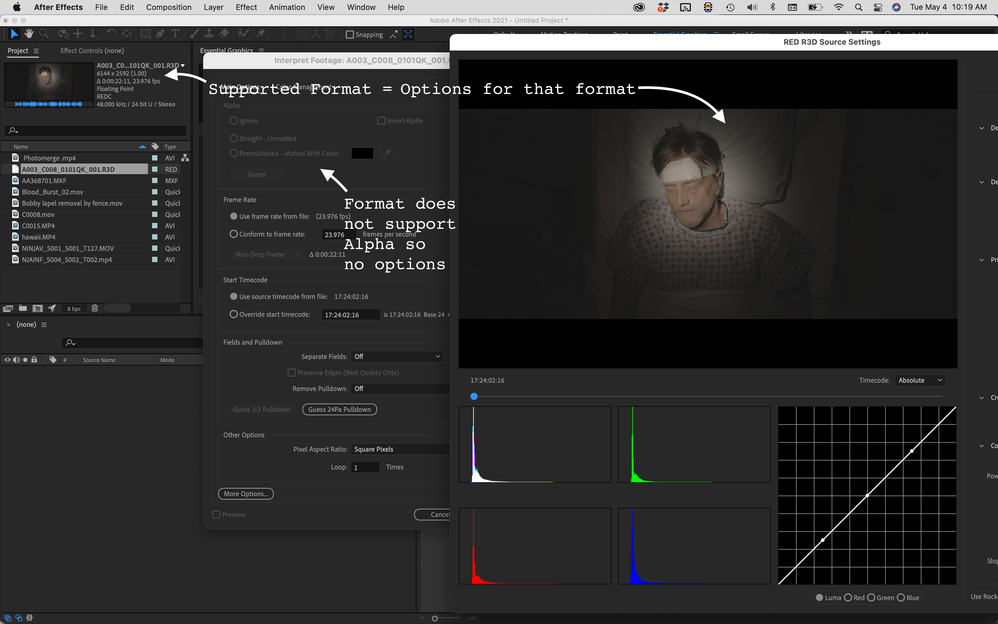Select the Type text tool
This screenshot has width=998, height=624.
175,34
